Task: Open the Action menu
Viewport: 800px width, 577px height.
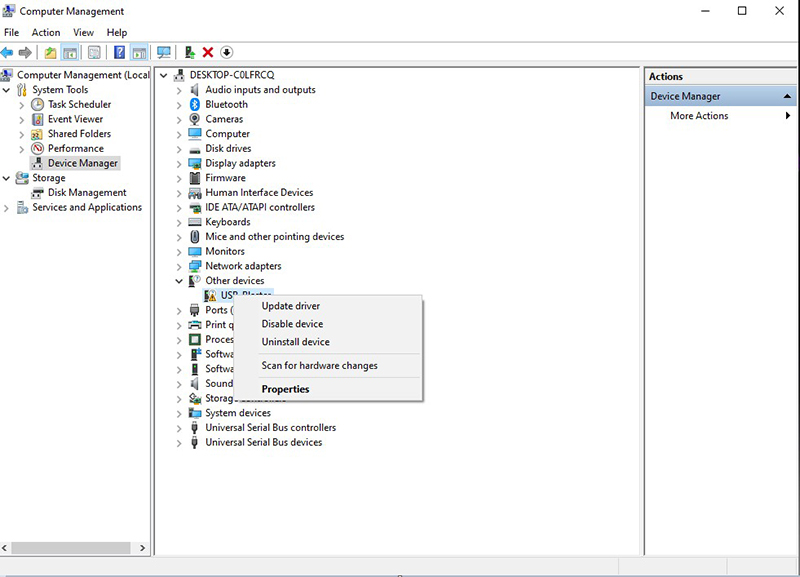Action: tap(45, 32)
